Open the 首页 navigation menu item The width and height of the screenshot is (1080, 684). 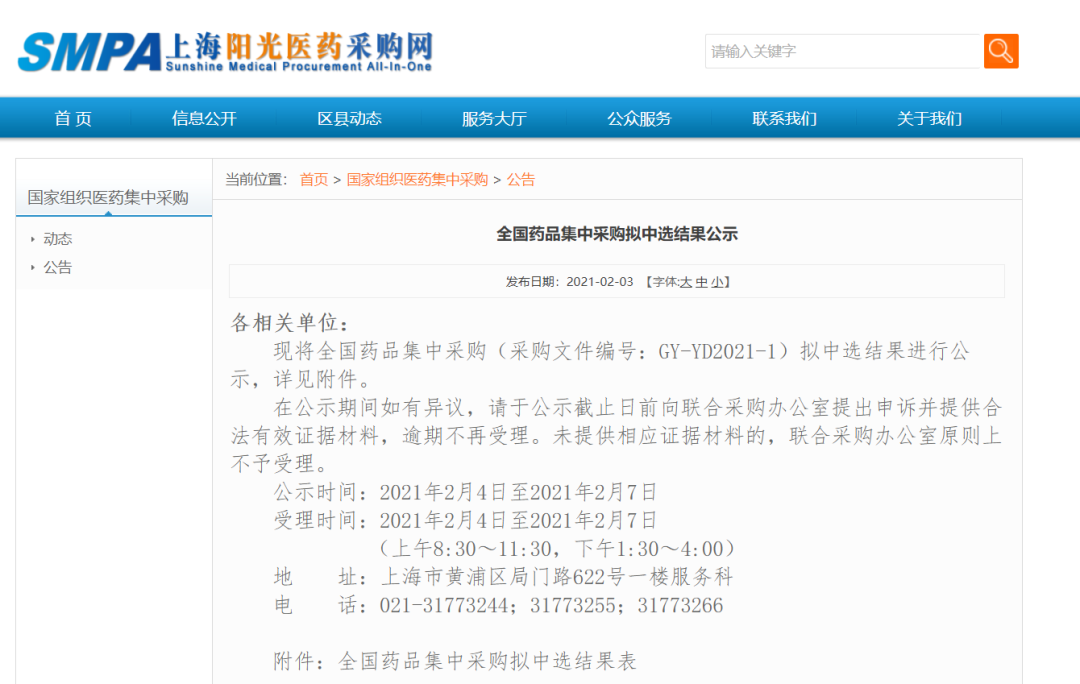(73, 118)
